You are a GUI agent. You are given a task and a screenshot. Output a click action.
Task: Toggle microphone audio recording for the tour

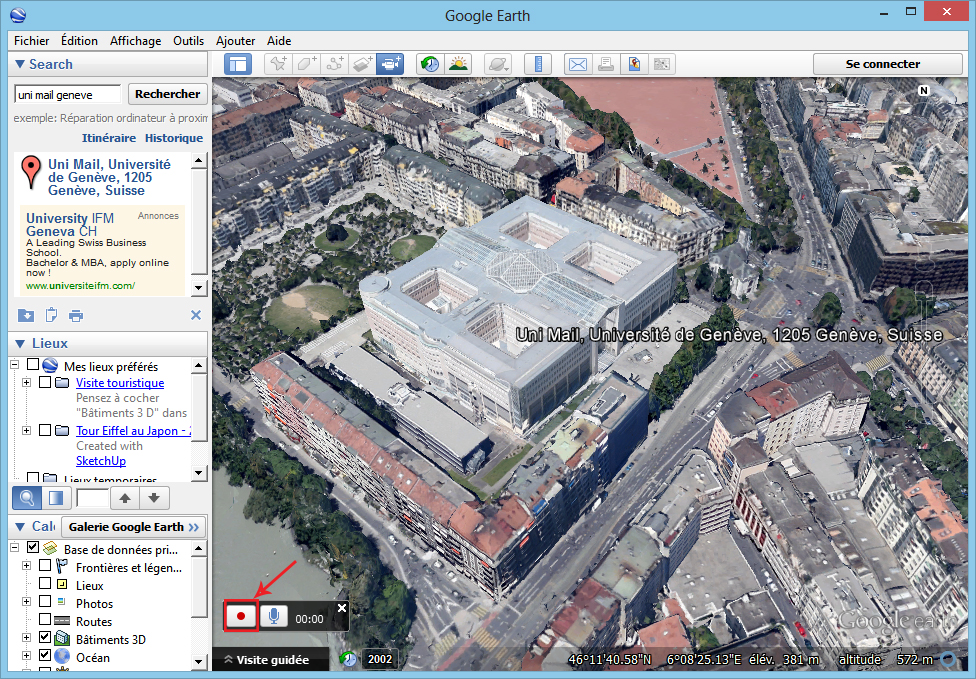(x=274, y=617)
